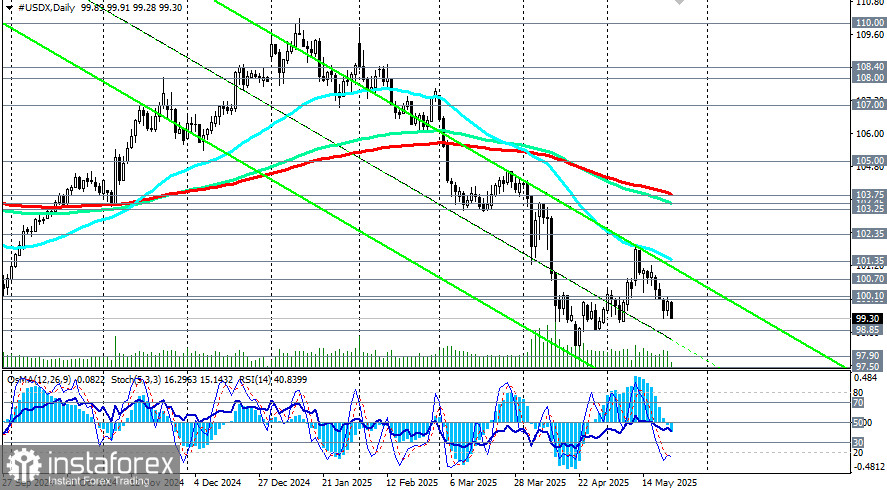Screen dimensions: 887x490
Task: Click the 0.484 oscillator scale value
Action: pos(868,378)
